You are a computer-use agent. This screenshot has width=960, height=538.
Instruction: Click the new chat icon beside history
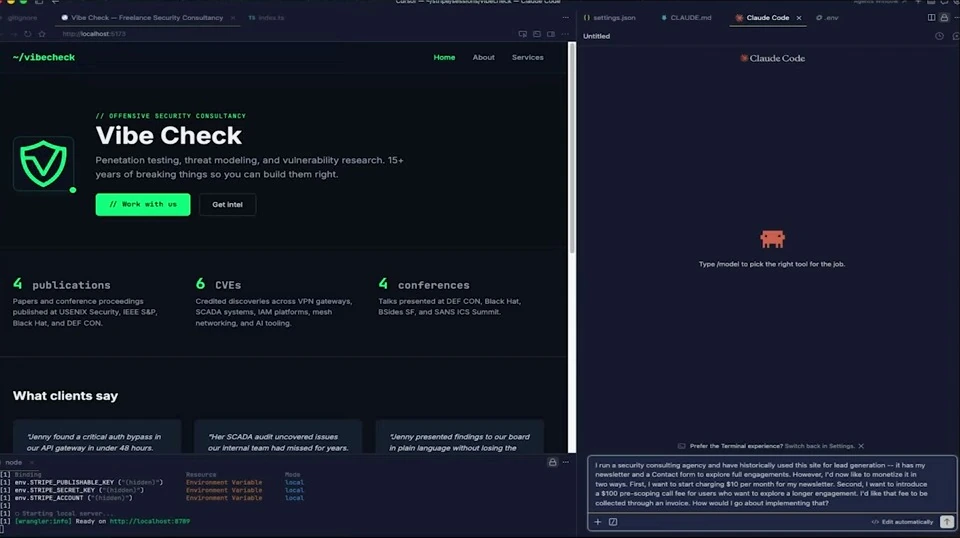[956, 36]
